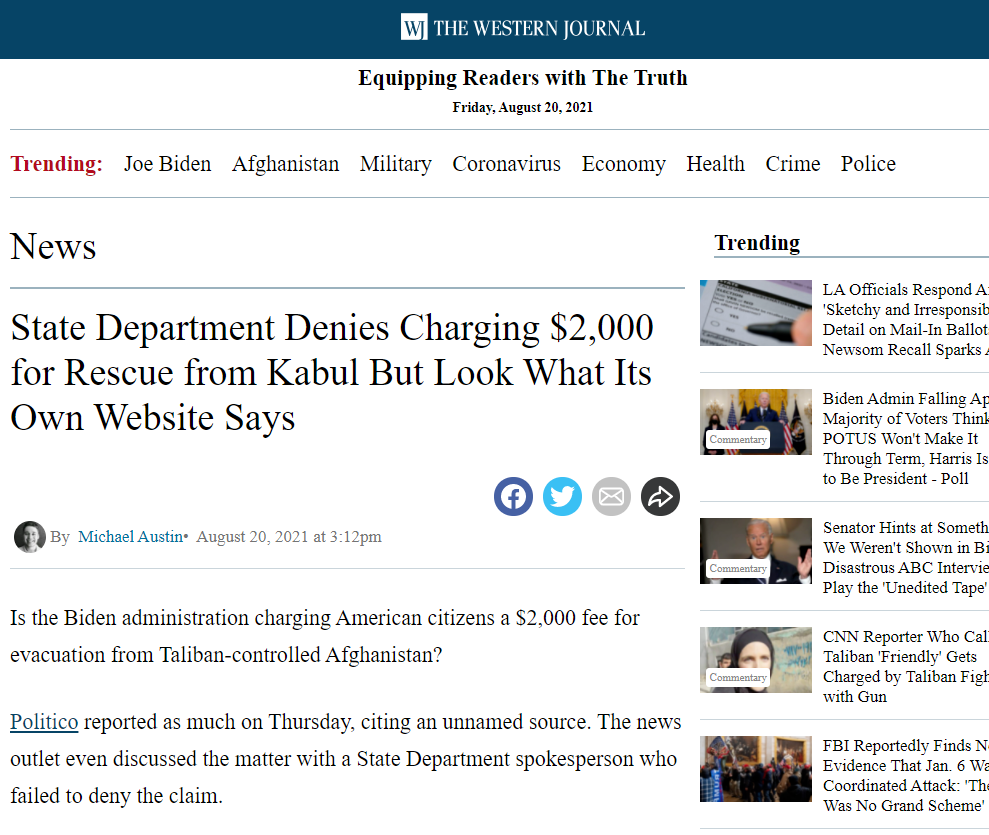Open Crime trending topic
Image resolution: width=989 pixels, height=835 pixels.
(793, 164)
